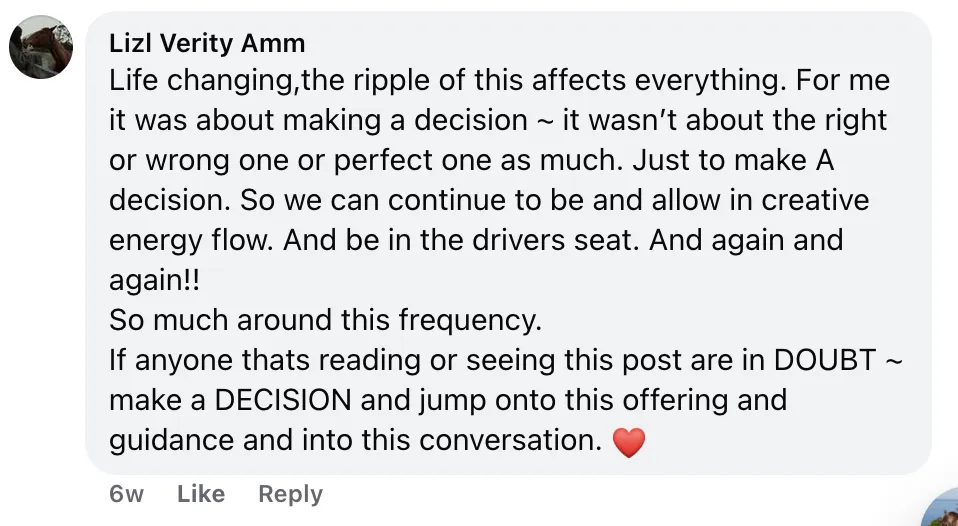This screenshot has height=526, width=958.
Task: Reply to the comment
Action: tap(290, 494)
